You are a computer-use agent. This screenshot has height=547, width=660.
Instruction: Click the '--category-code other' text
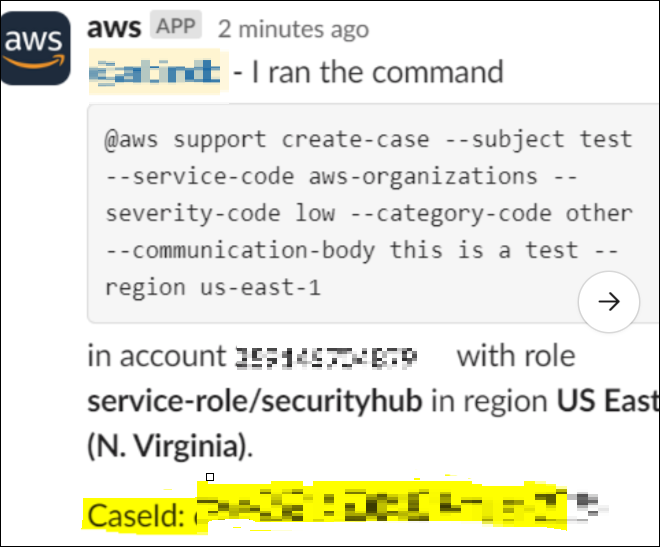pyautogui.click(x=492, y=213)
